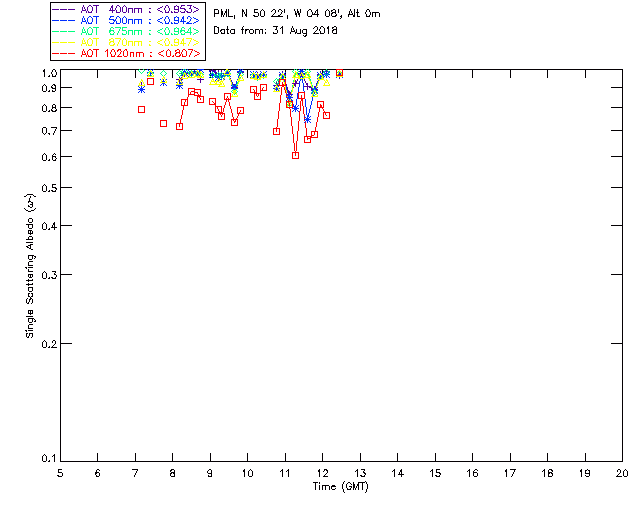Click the blue dashed line sample in legend

click(x=64, y=20)
